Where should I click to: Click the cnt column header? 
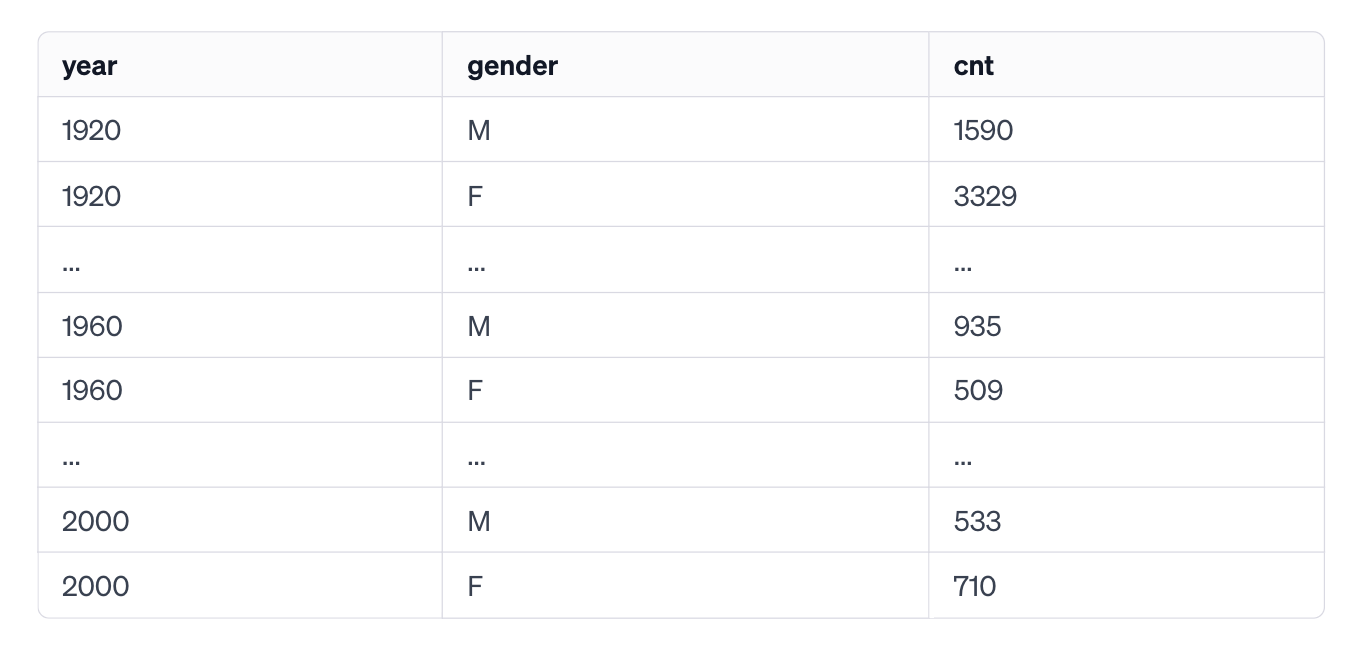pos(973,66)
